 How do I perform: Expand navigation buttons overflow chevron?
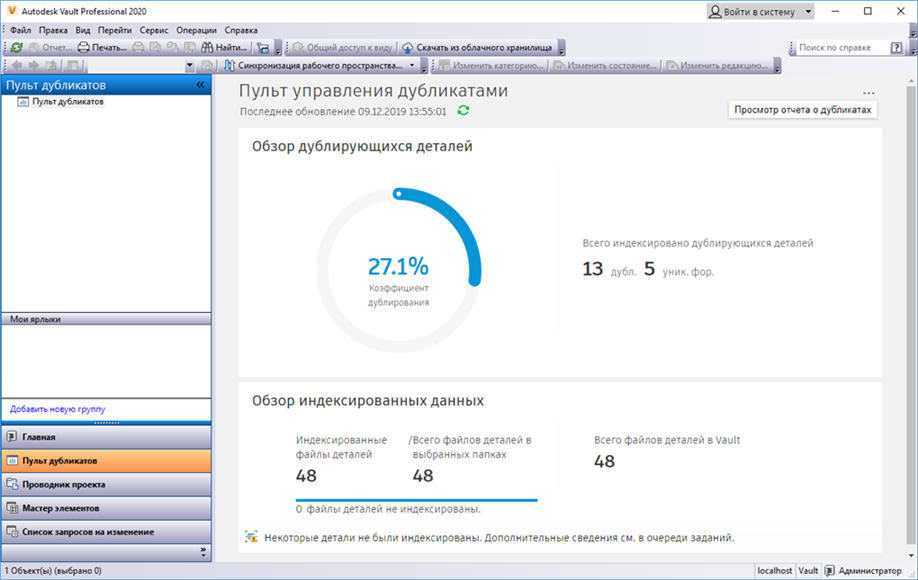[x=203, y=551]
